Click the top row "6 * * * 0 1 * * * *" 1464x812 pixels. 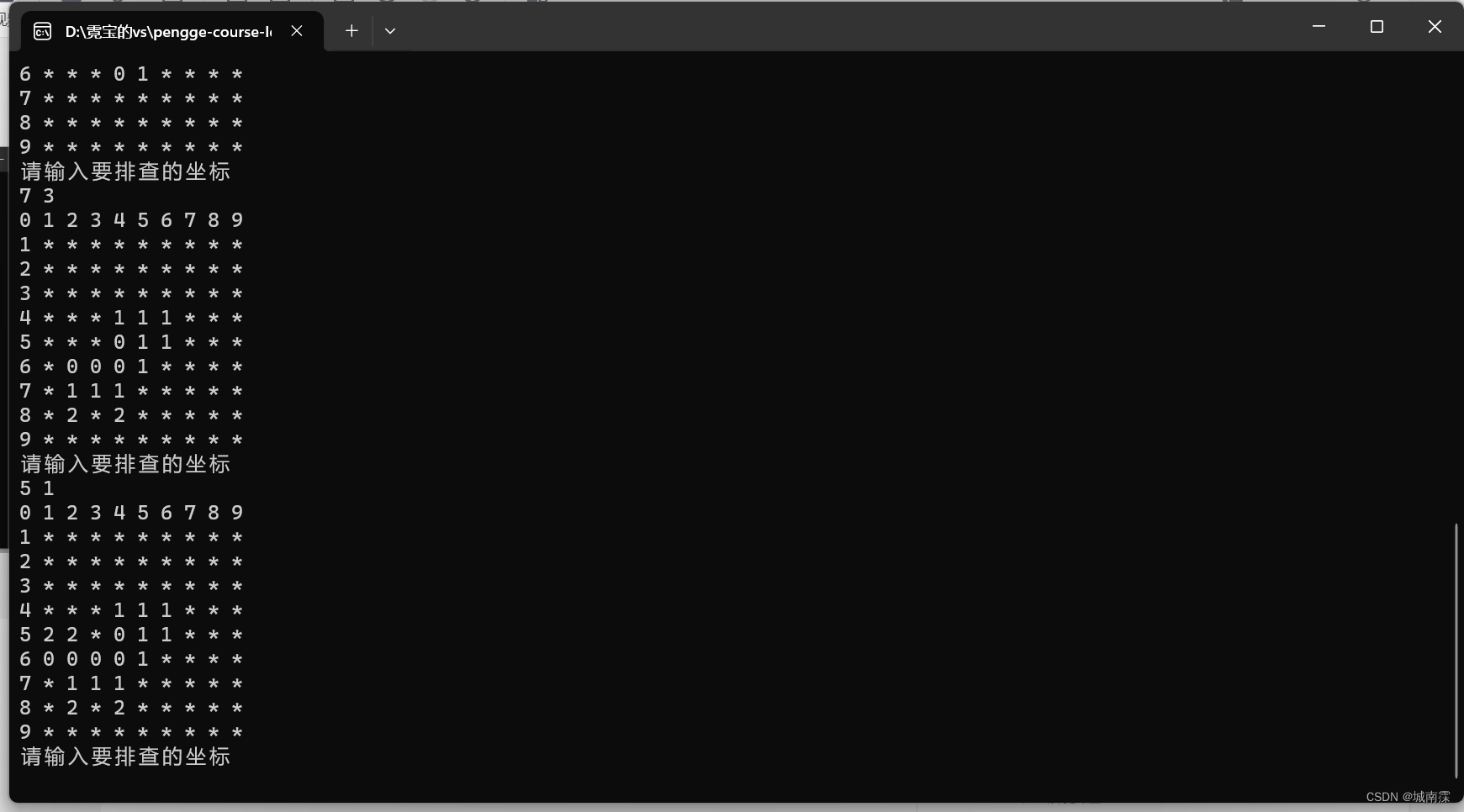[x=131, y=74]
